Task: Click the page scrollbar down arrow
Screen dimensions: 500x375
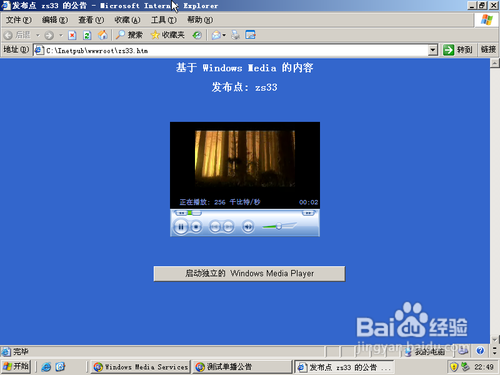Action: pyautogui.click(x=495, y=340)
